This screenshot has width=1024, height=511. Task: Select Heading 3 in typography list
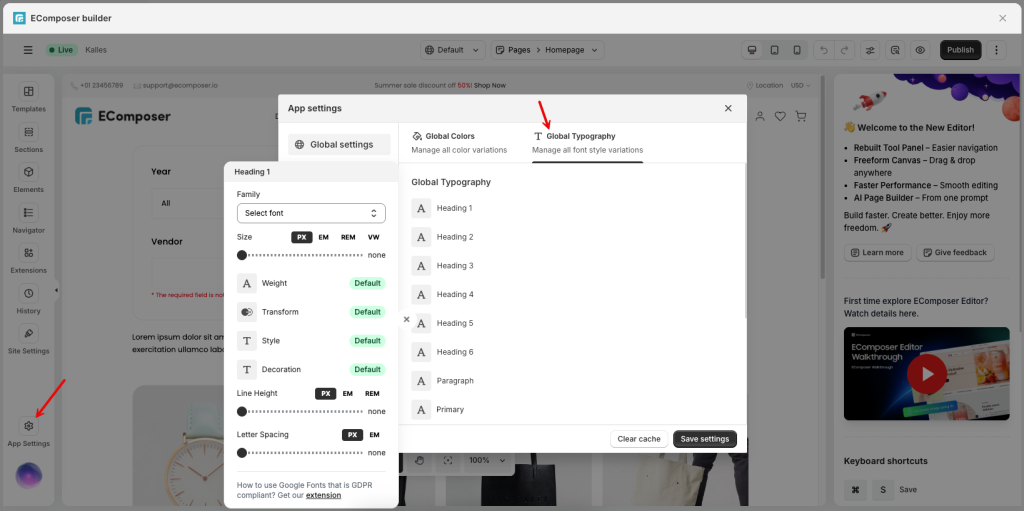(x=455, y=266)
